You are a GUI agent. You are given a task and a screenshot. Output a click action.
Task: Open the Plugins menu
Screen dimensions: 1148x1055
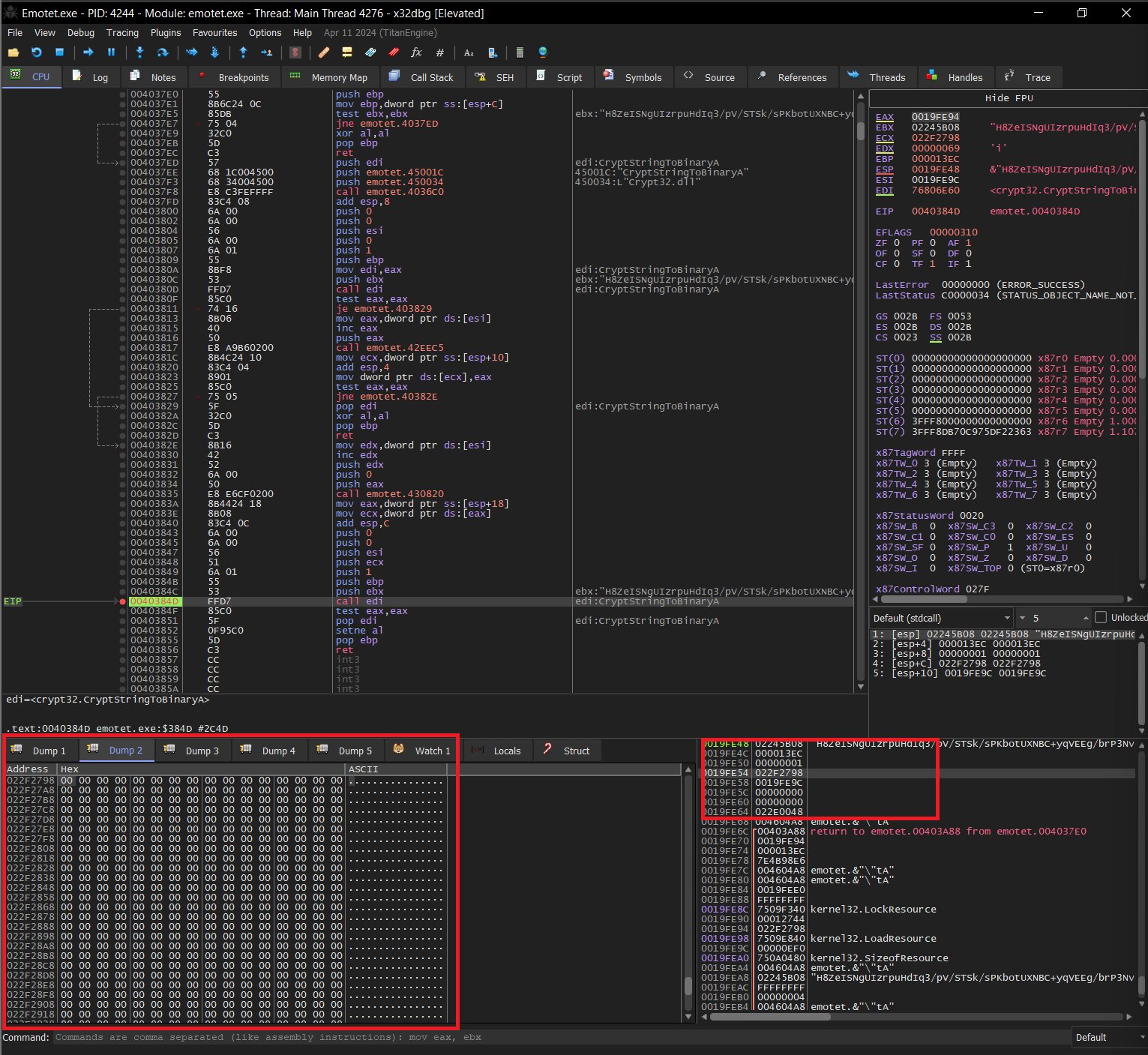pyautogui.click(x=166, y=33)
